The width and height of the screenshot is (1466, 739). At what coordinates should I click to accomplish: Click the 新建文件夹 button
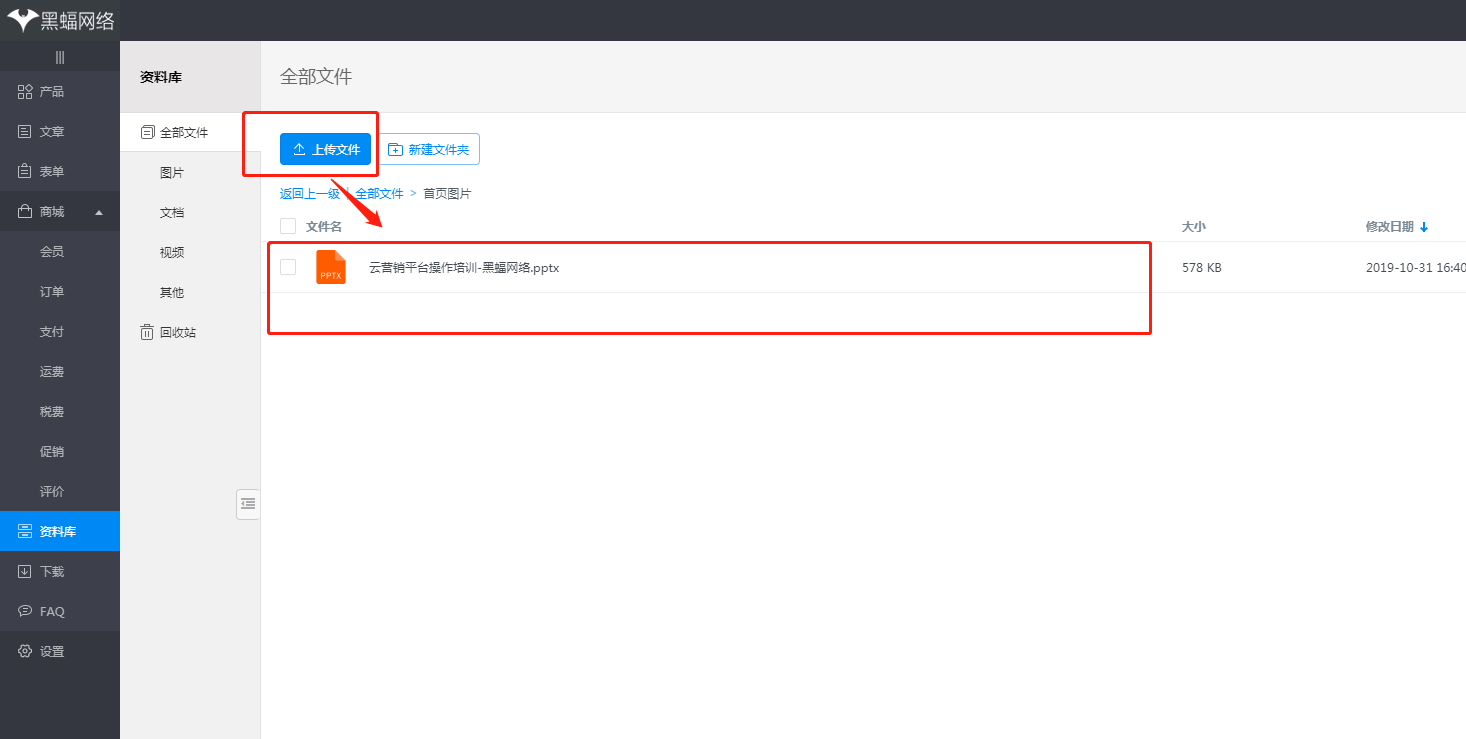(x=429, y=149)
